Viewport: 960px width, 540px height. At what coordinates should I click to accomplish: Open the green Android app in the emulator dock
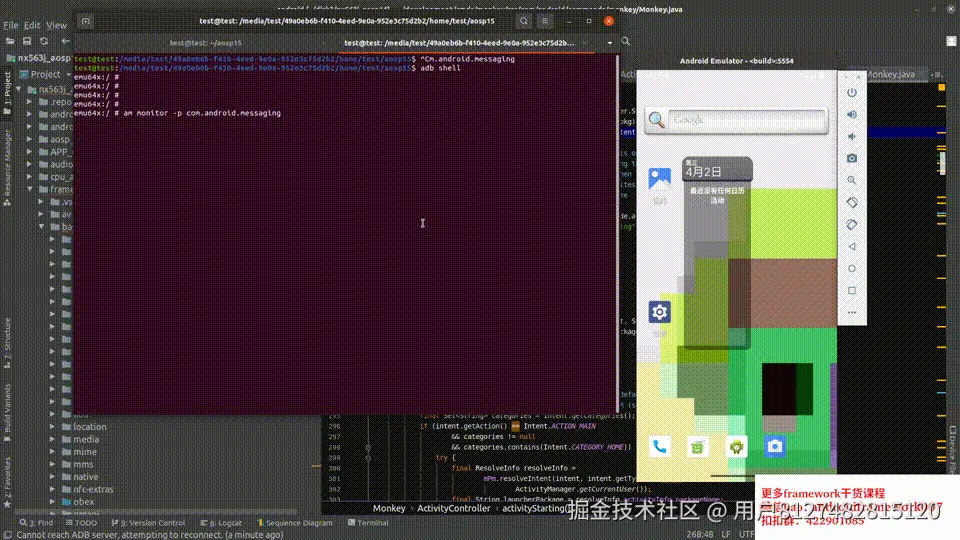736,447
